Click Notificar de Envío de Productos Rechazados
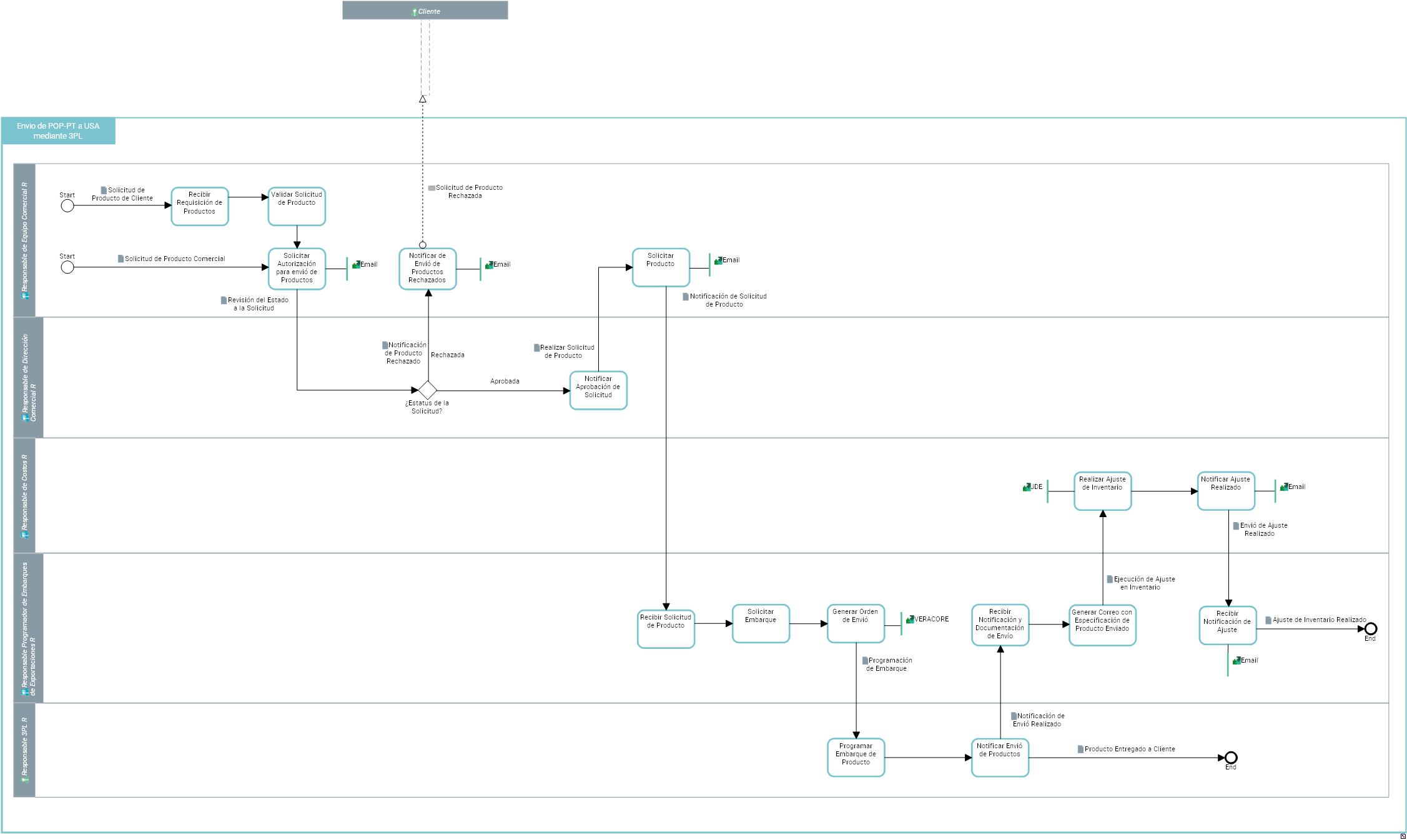Image resolution: width=1407 pixels, height=840 pixels. coord(428,269)
